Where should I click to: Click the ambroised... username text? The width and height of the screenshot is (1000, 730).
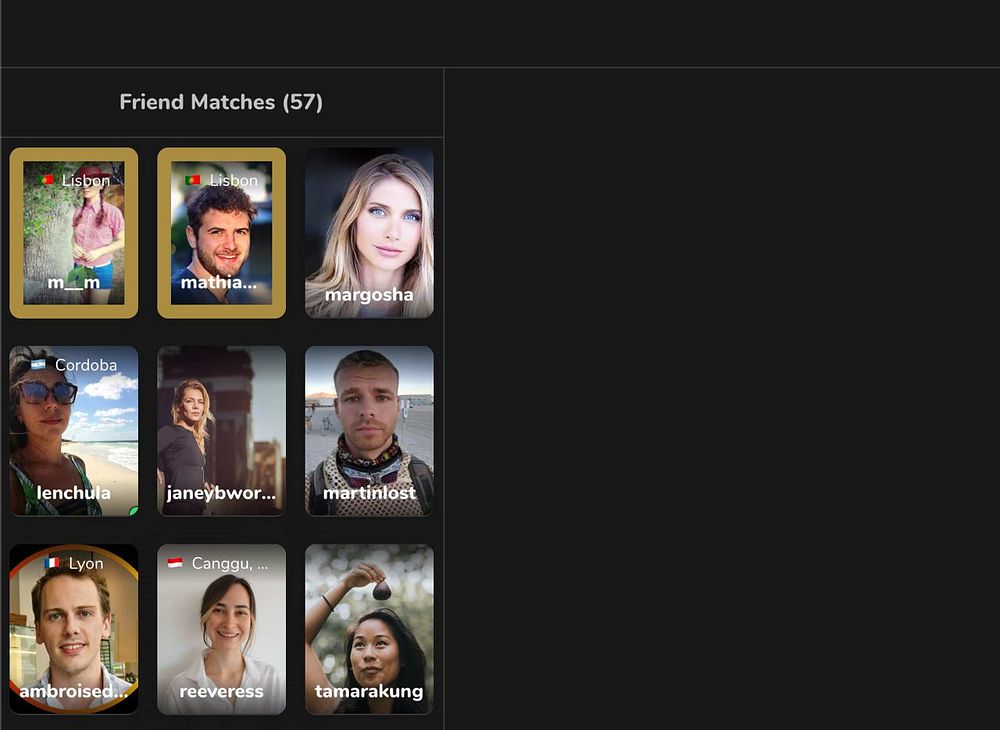pos(73,692)
